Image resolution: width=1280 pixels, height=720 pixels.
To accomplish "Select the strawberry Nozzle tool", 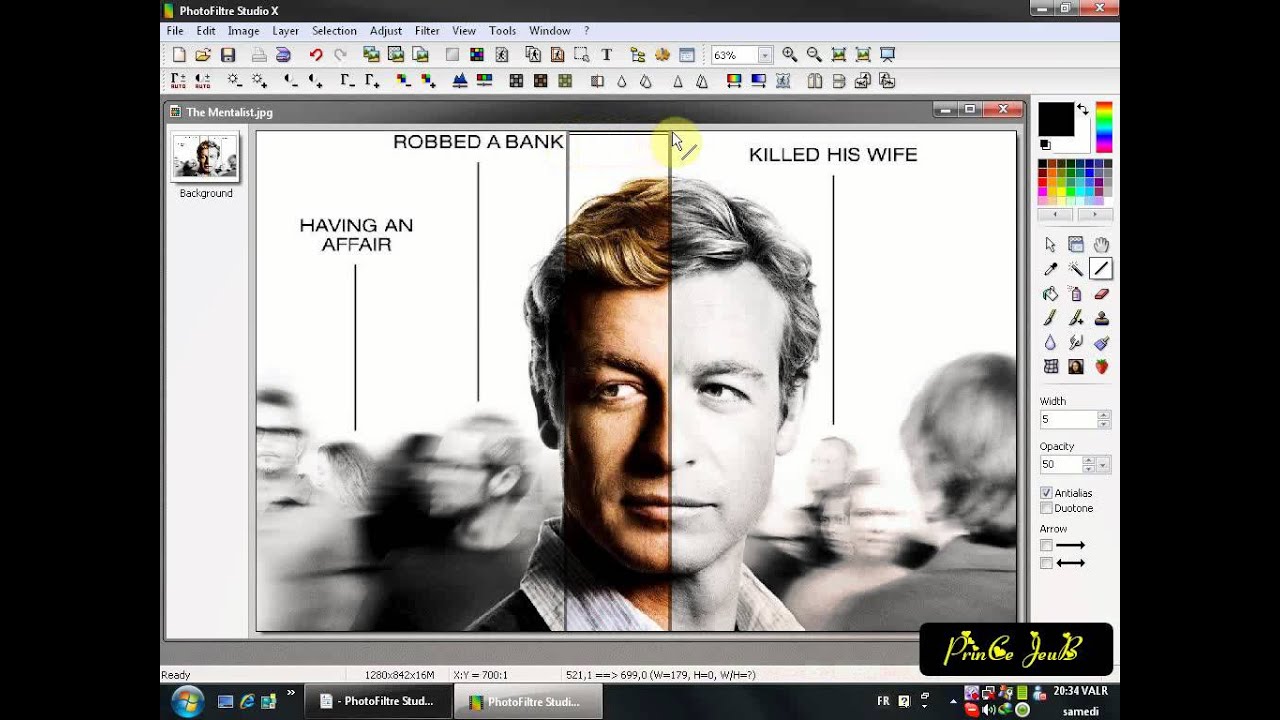I will pyautogui.click(x=1101, y=367).
